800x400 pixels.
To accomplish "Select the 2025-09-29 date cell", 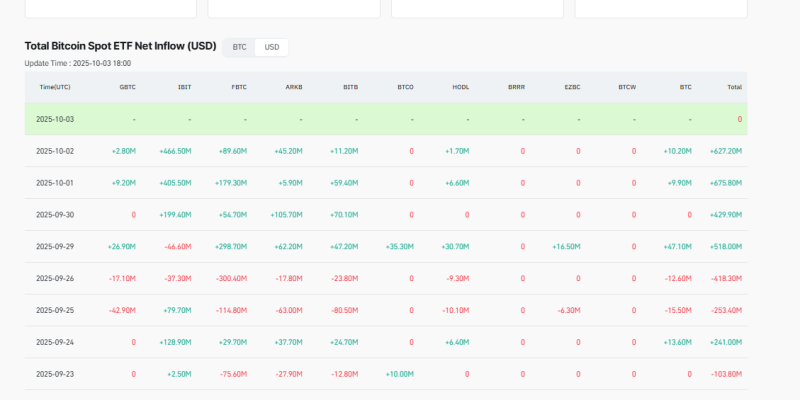I will click(x=55, y=246).
